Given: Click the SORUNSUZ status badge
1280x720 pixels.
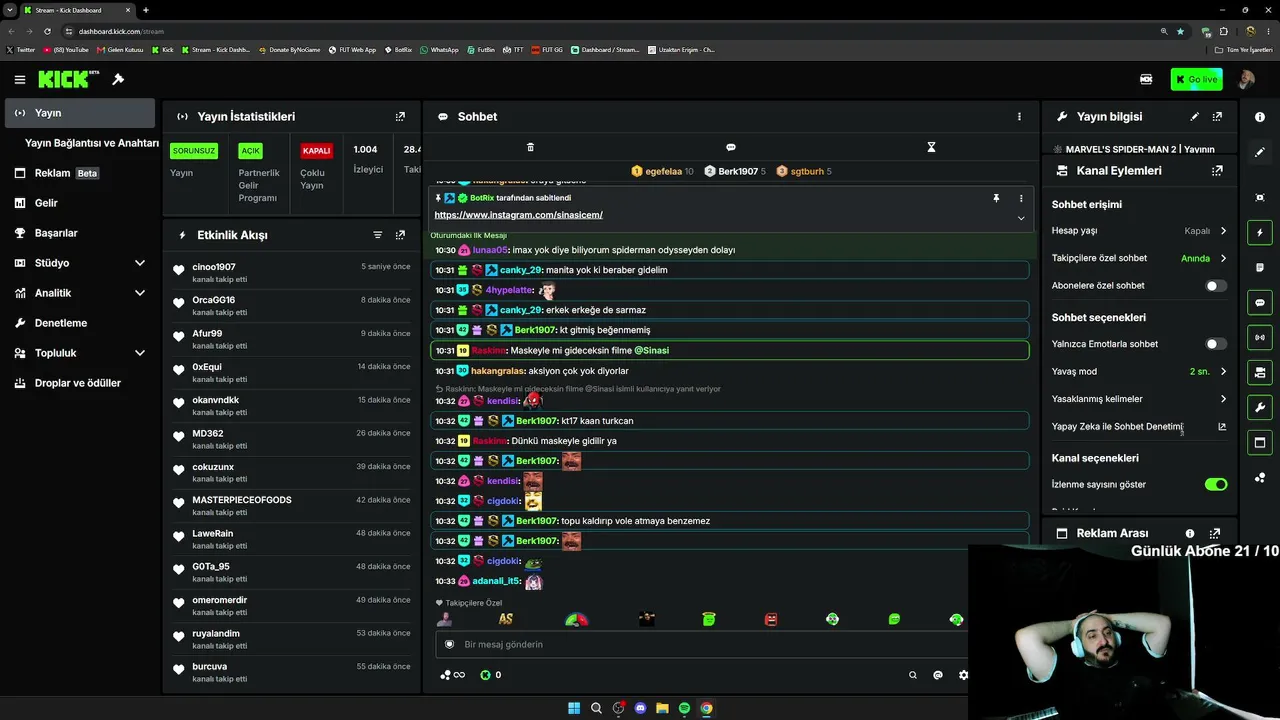Looking at the screenshot, I should pyautogui.click(x=193, y=151).
